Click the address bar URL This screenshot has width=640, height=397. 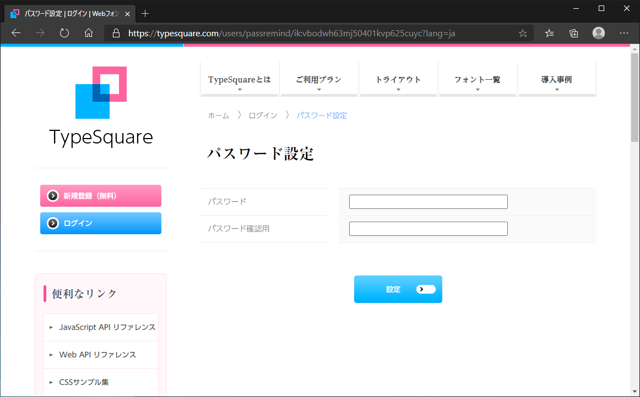[291, 33]
